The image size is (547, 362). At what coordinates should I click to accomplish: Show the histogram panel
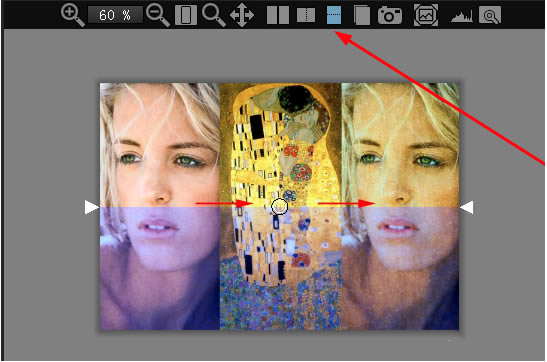pos(462,16)
